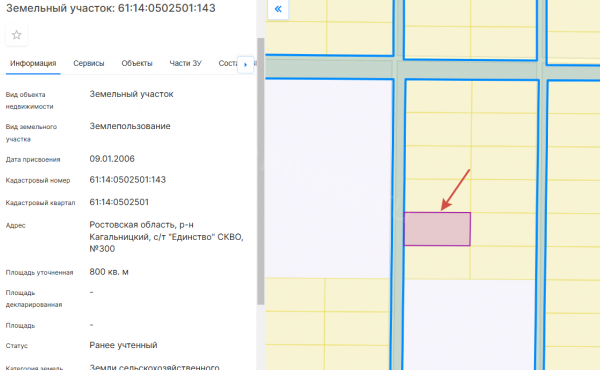Click the 800 кв. м area value
Viewport: 600px width, 370px height.
coord(109,272)
